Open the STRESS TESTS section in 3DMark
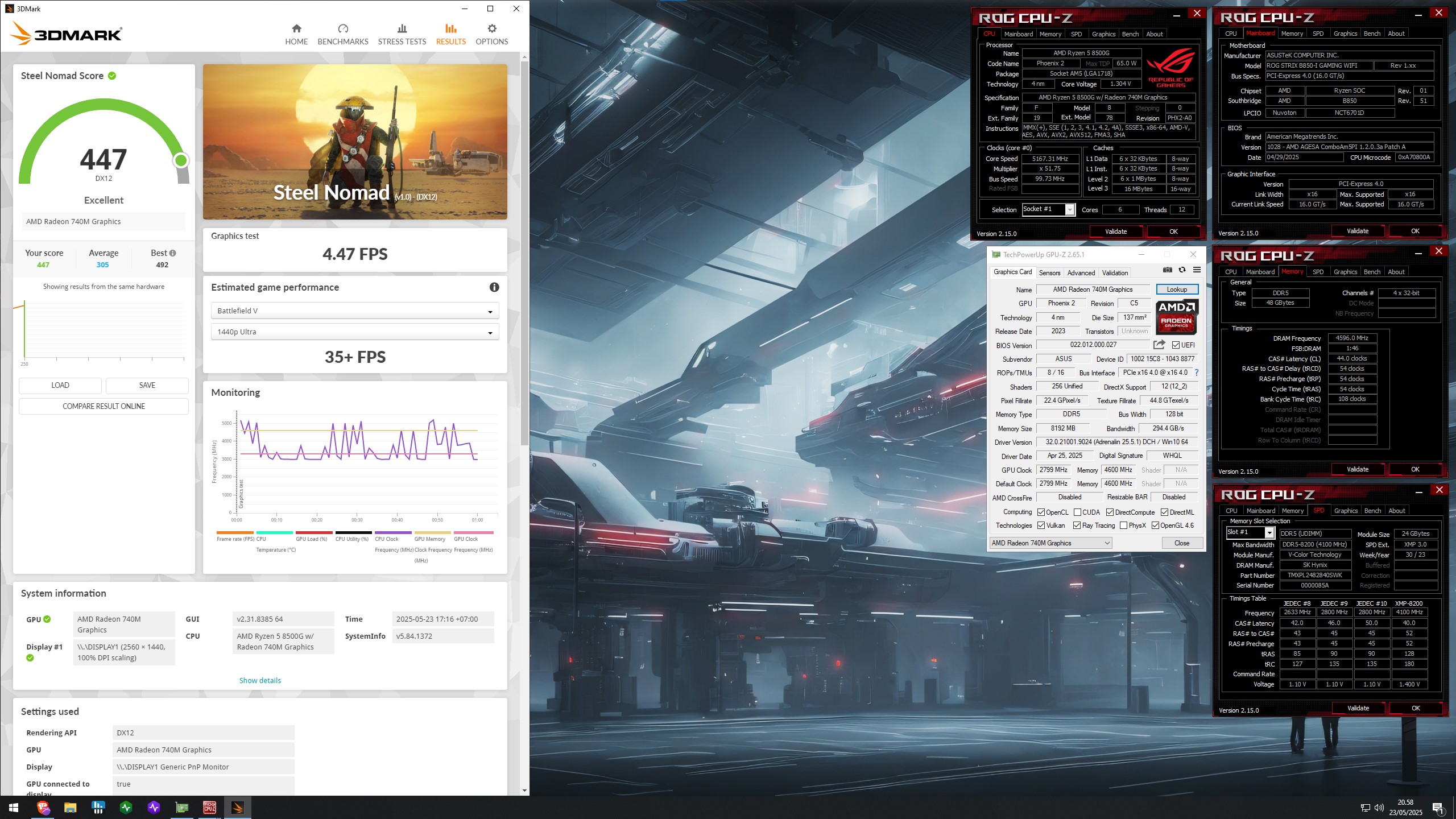 coord(402,35)
